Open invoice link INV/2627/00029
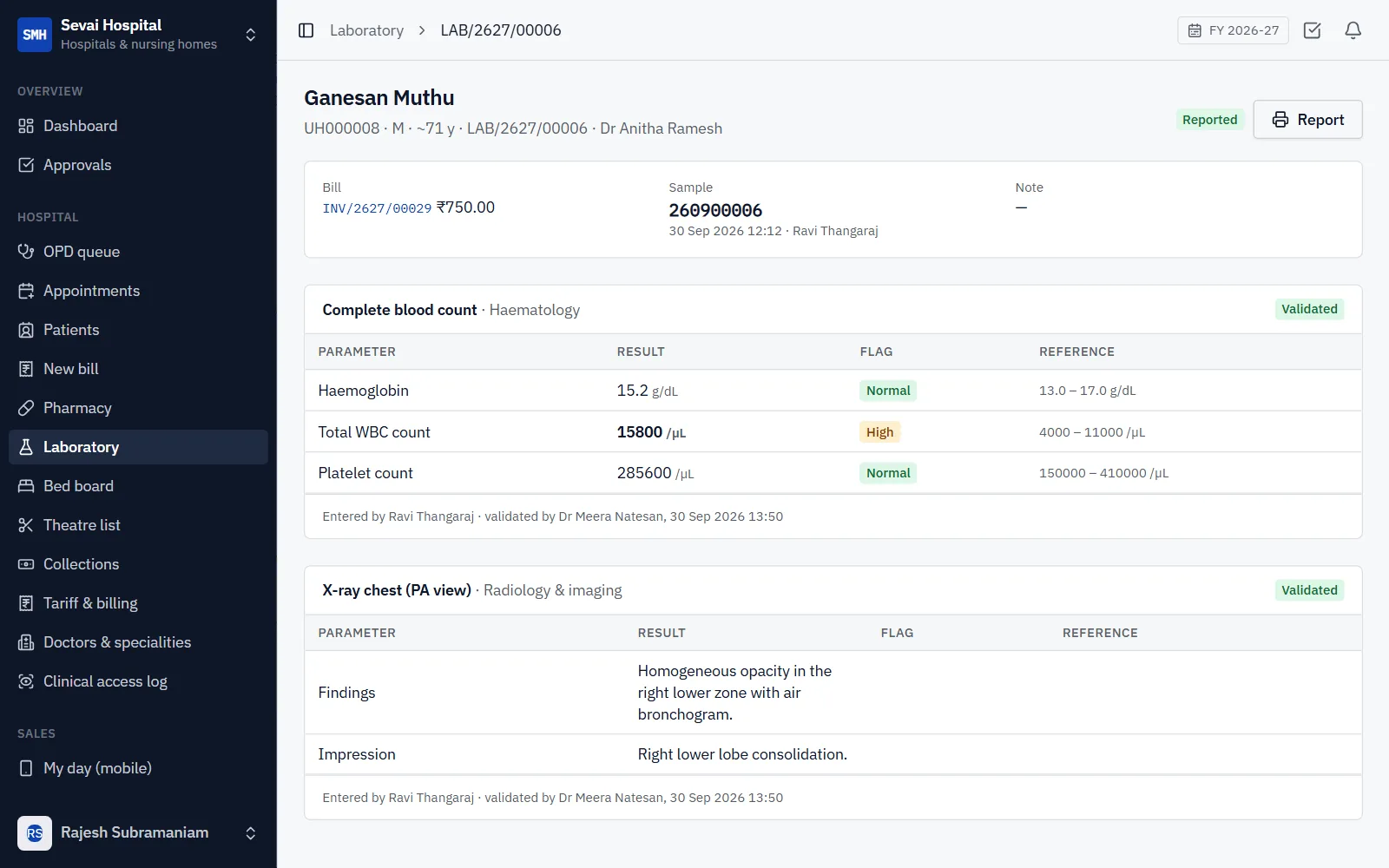The width and height of the screenshot is (1389, 868). click(x=377, y=208)
